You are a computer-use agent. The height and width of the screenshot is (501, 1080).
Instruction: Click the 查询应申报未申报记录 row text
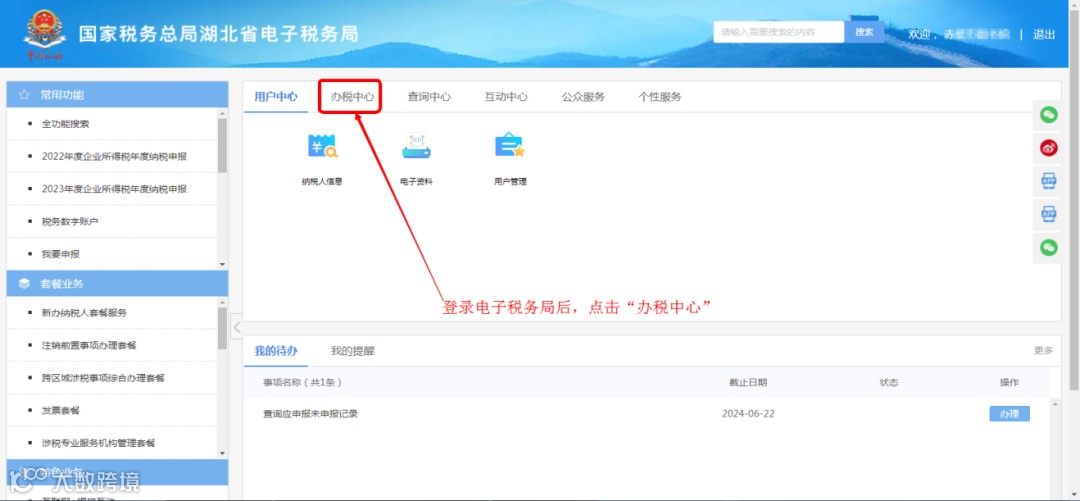(310, 414)
